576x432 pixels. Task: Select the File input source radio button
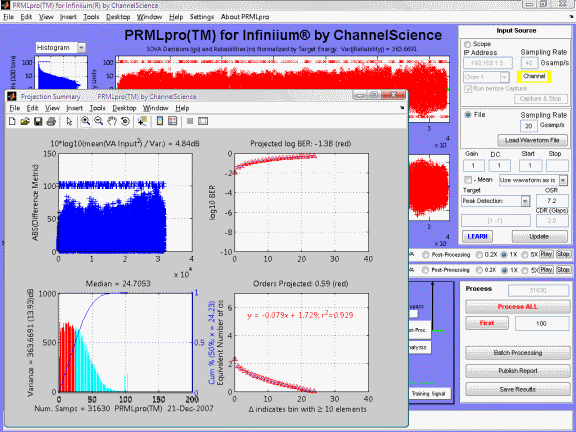468,115
